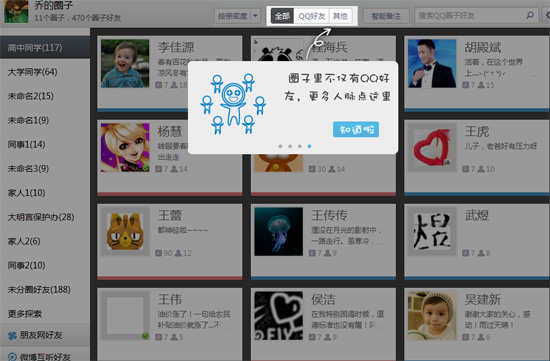Click the 智能备注 button
Viewport: 550px width, 361px height.
click(386, 16)
